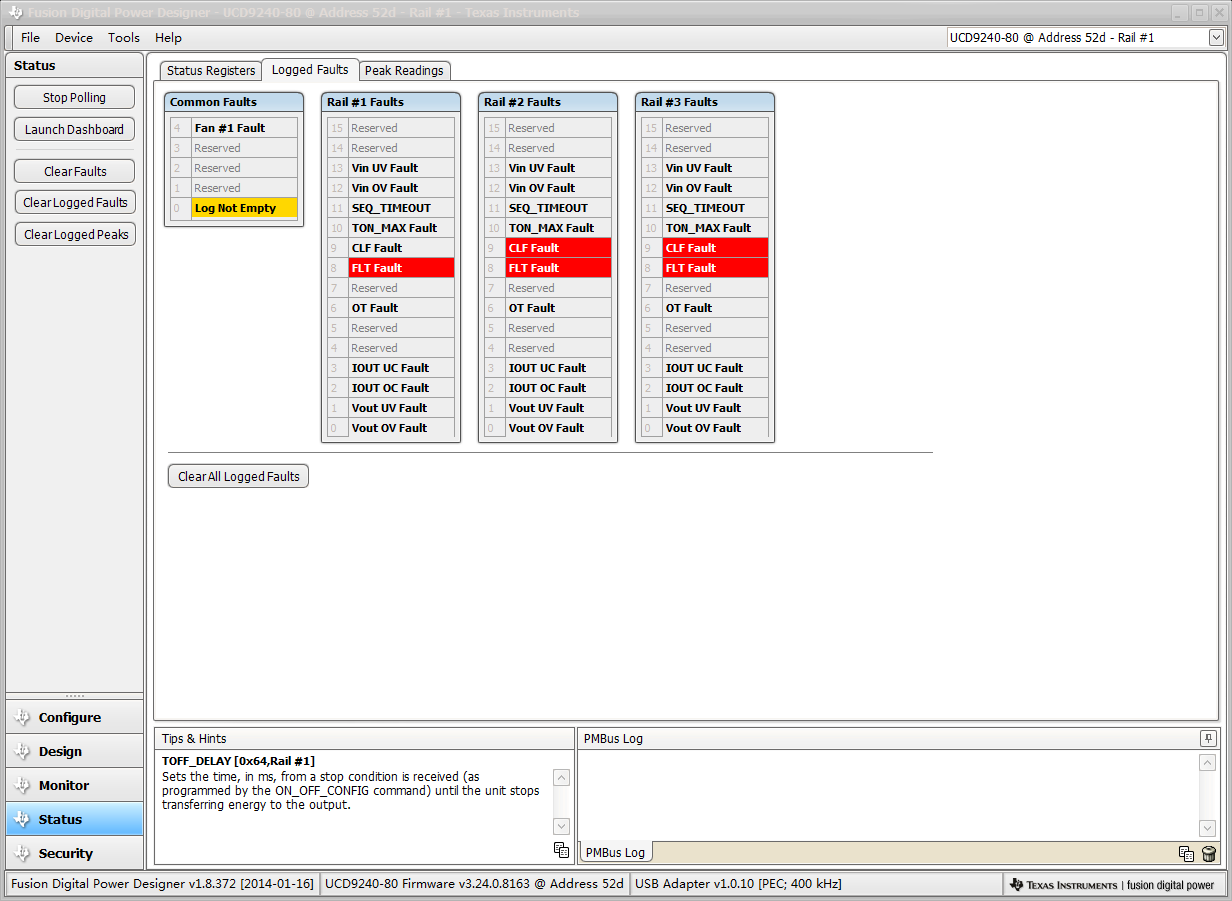This screenshot has width=1232, height=901.
Task: Click IOUT UC Fault in Rail #3
Action: (715, 368)
